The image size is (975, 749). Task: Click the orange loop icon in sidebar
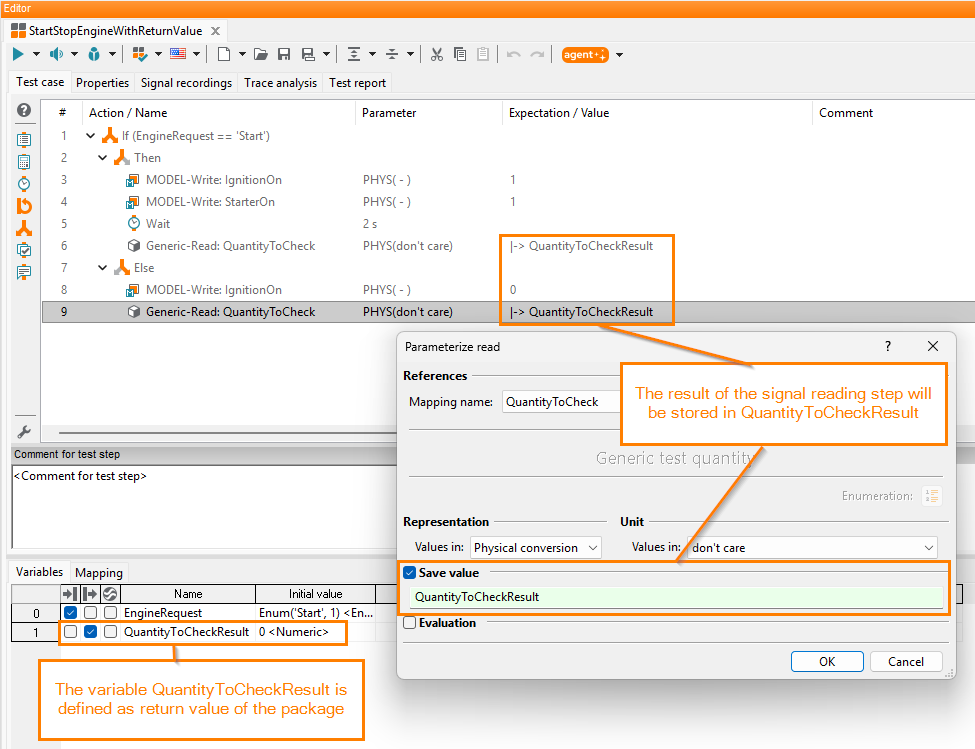[24, 206]
